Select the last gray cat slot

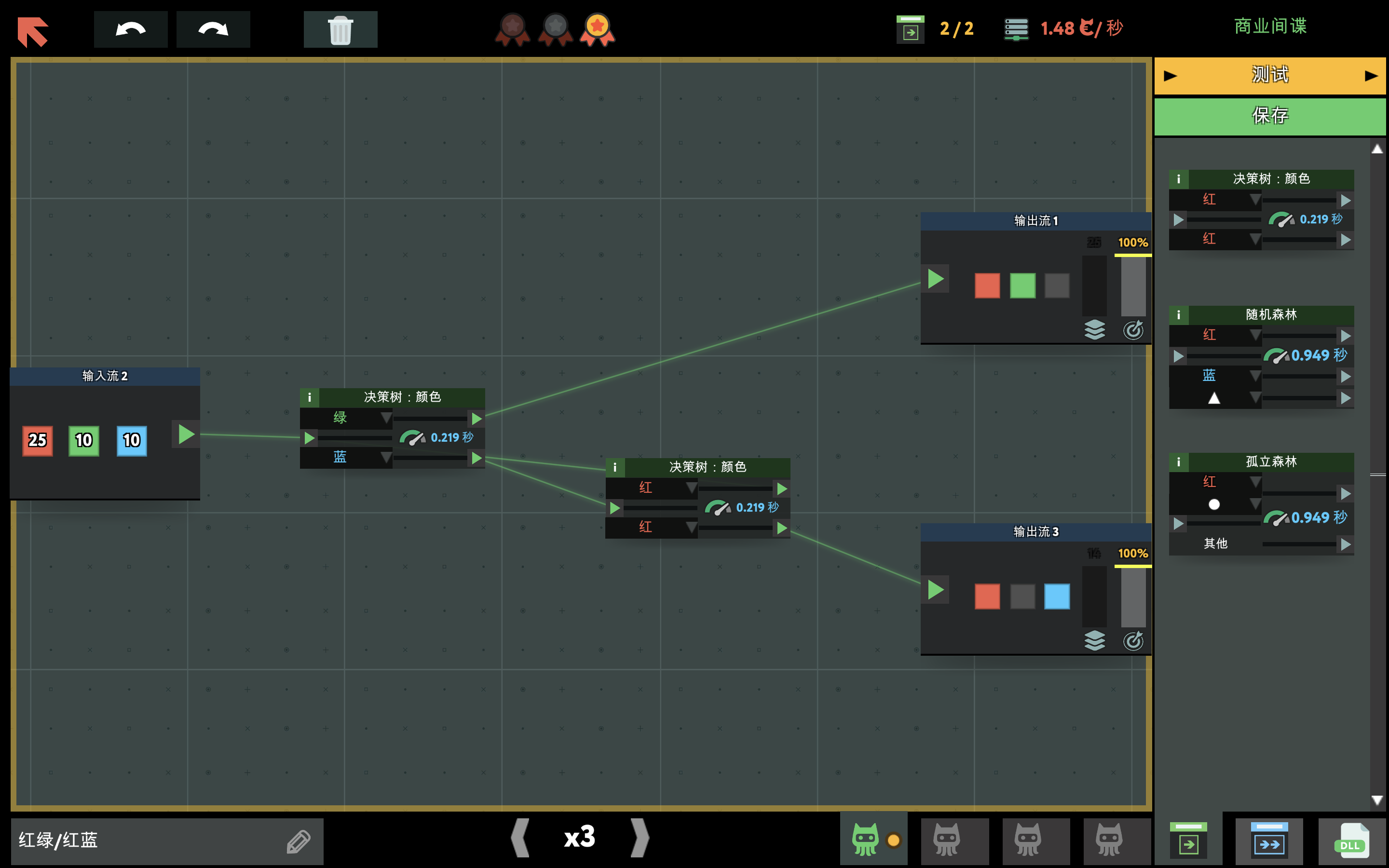1109,840
